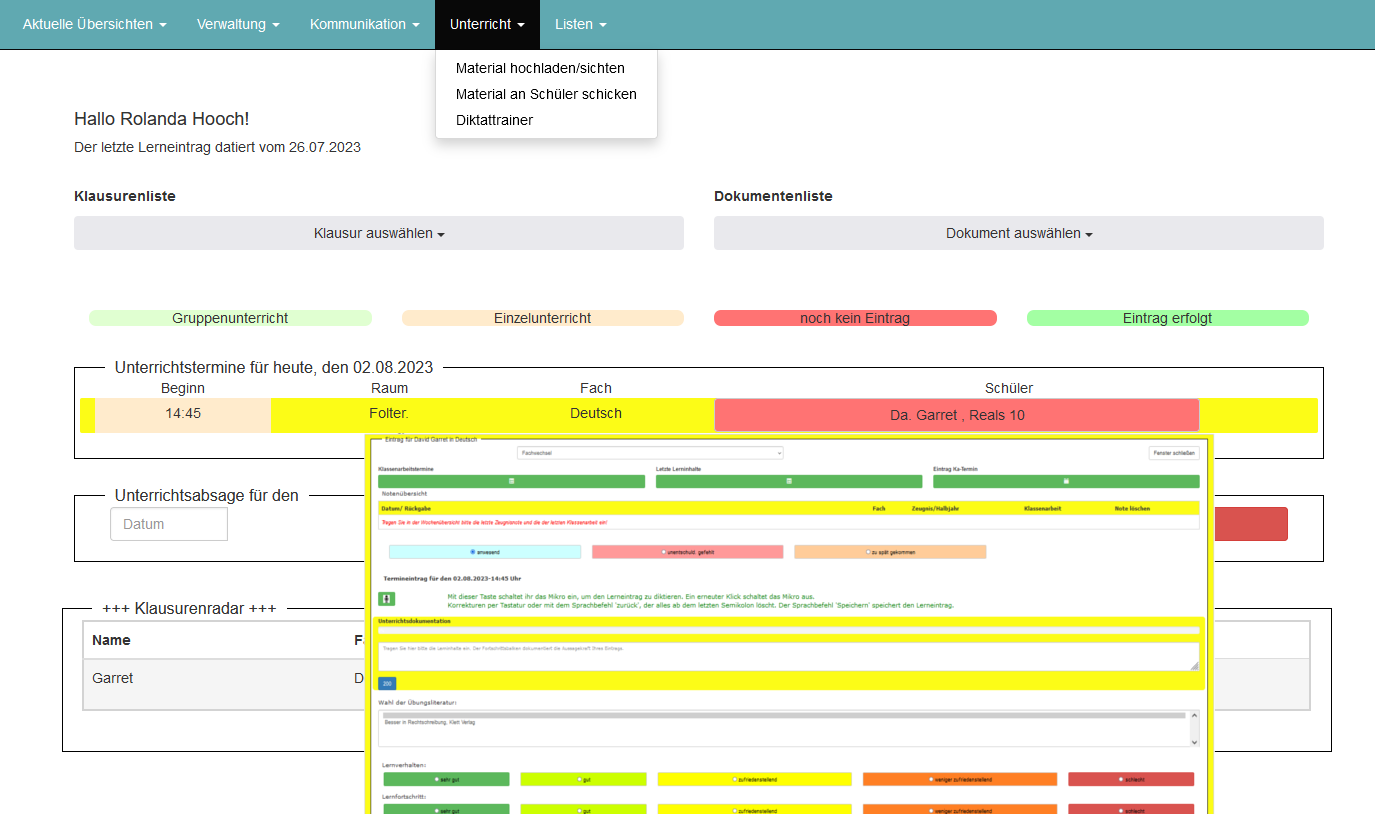Click the blue 200 character counter badge
Viewport: 1375px width, 814px height.
click(387, 683)
